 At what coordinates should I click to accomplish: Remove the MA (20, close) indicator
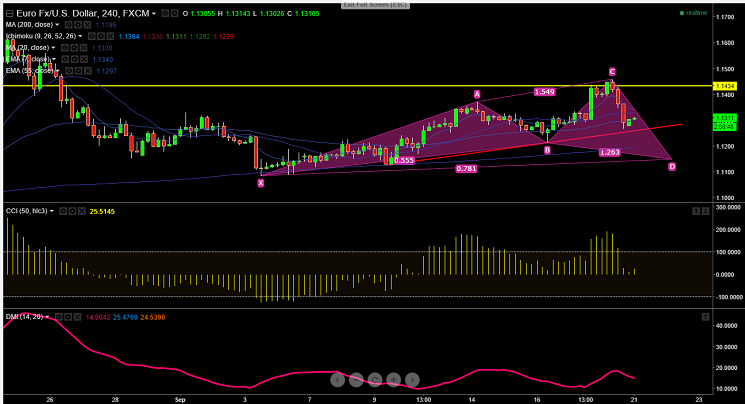point(83,48)
